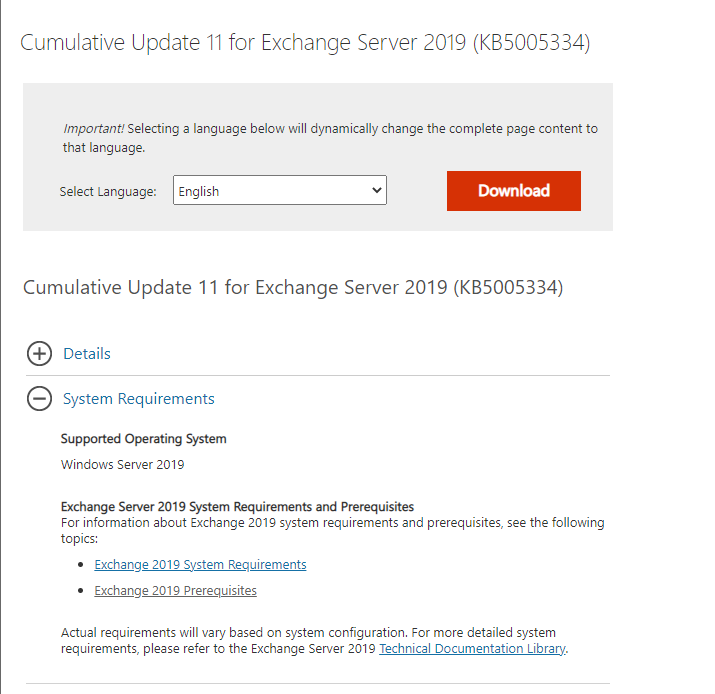The height and width of the screenshot is (694, 715).
Task: Open the Details section title link
Action: (87, 353)
